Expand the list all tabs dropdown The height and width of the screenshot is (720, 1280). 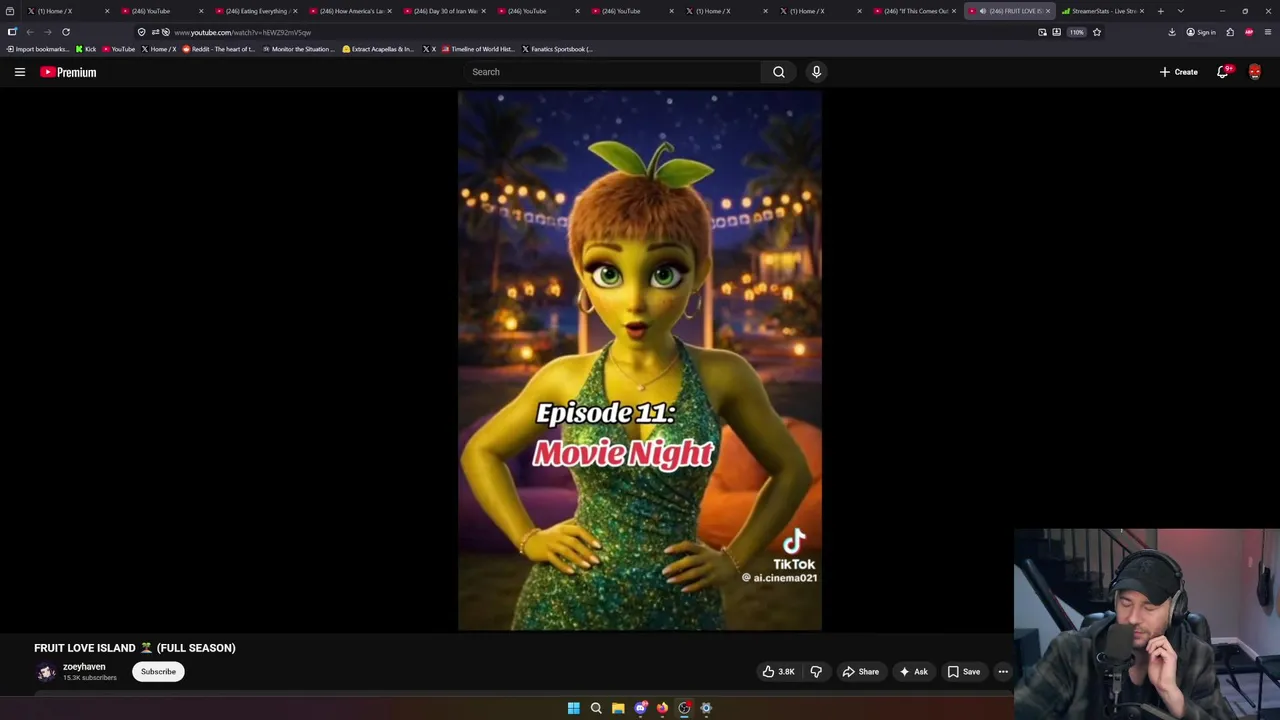(1181, 11)
